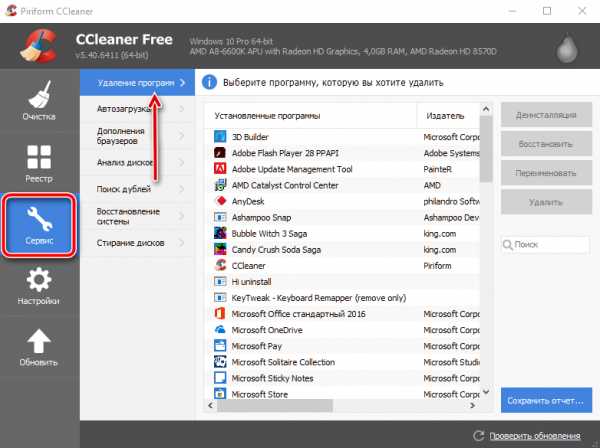Open the Поиск дублей tab
Screen dimensions: 600x448
[137, 189]
